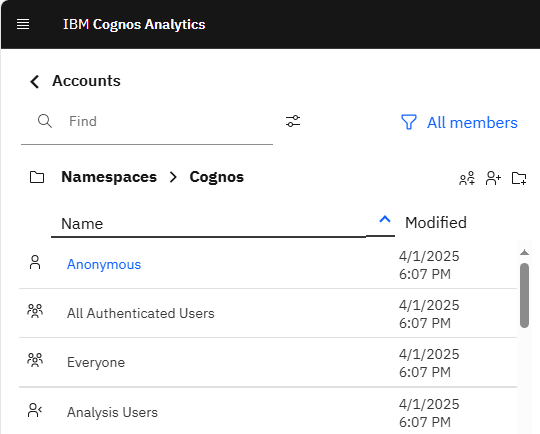This screenshot has width=540, height=434.
Task: Click the new group icon
Action: pyautogui.click(x=467, y=178)
